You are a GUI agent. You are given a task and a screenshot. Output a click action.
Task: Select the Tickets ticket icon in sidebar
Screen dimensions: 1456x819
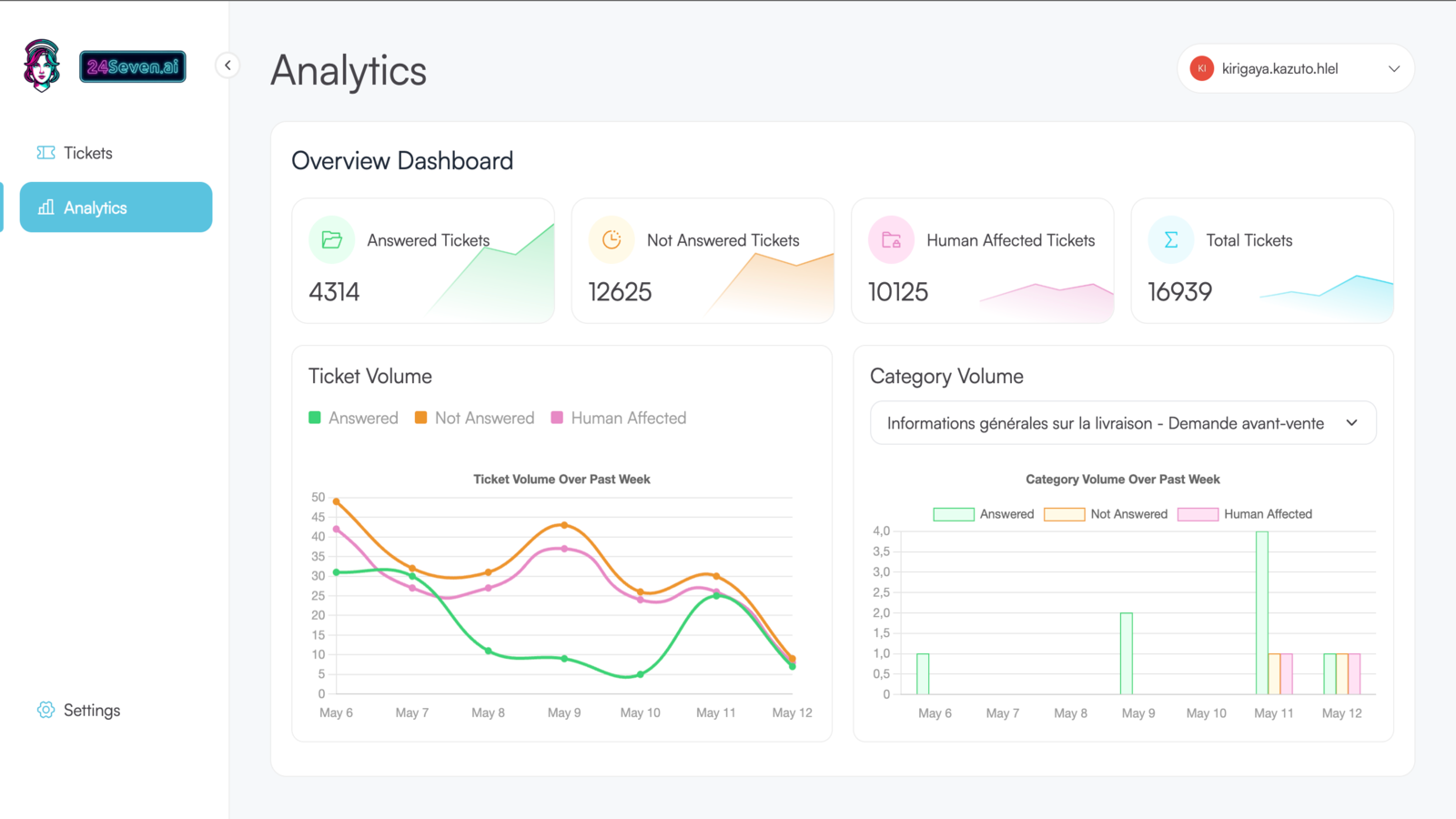45,152
